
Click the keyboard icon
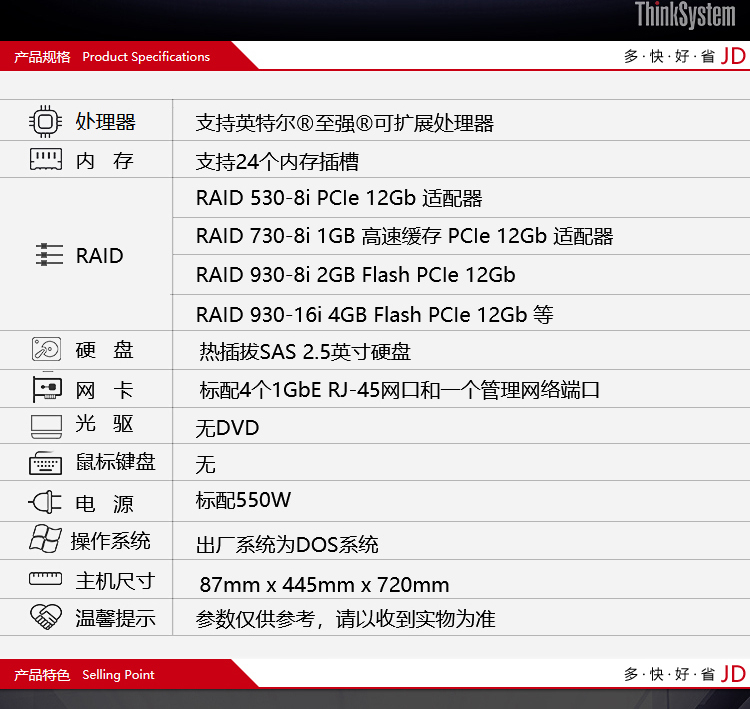tap(45, 463)
